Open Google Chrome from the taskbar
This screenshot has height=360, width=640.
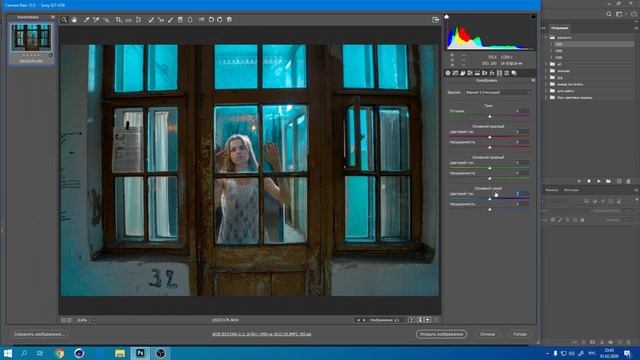60,353
